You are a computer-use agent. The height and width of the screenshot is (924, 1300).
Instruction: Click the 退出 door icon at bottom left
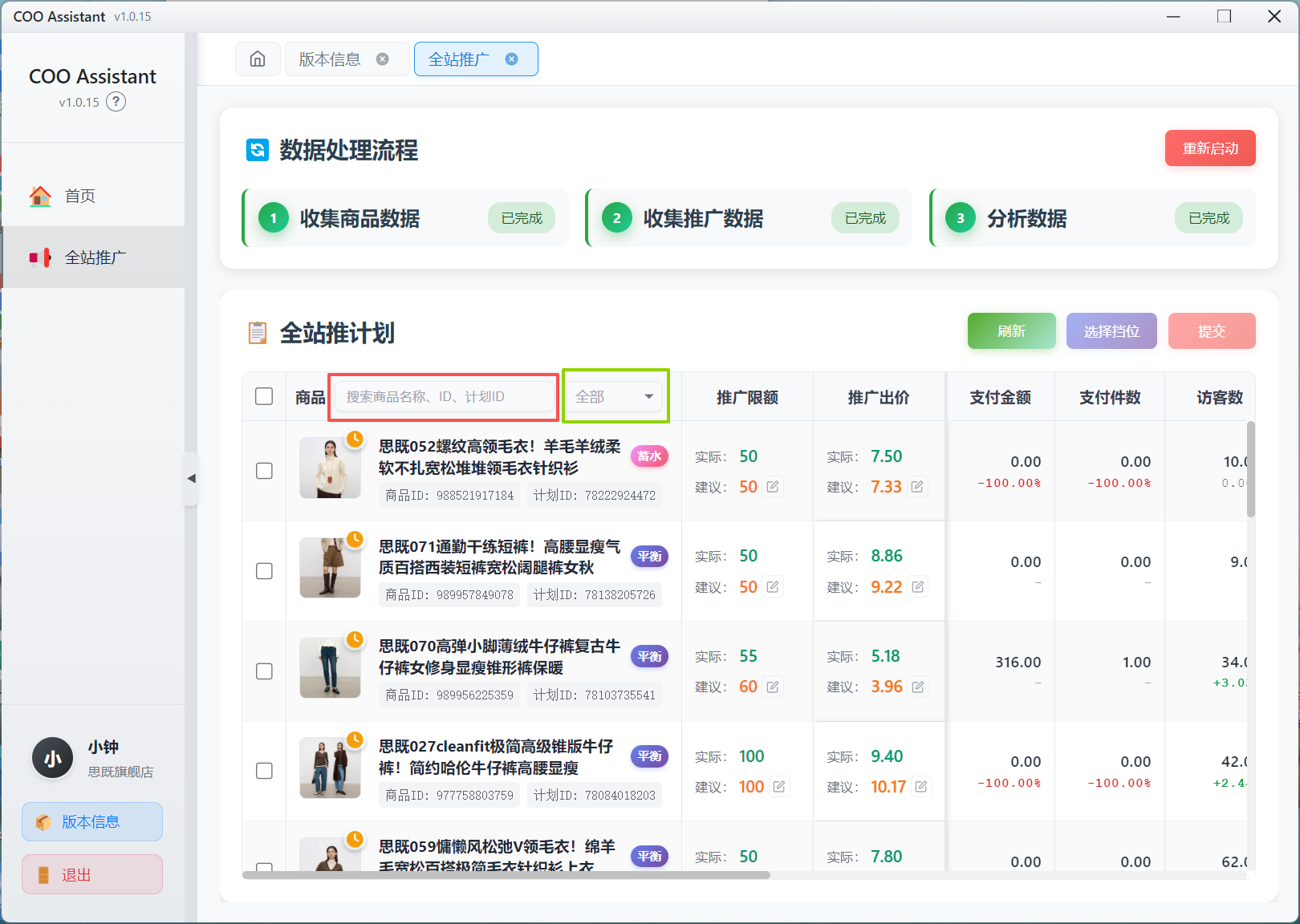coord(43,874)
